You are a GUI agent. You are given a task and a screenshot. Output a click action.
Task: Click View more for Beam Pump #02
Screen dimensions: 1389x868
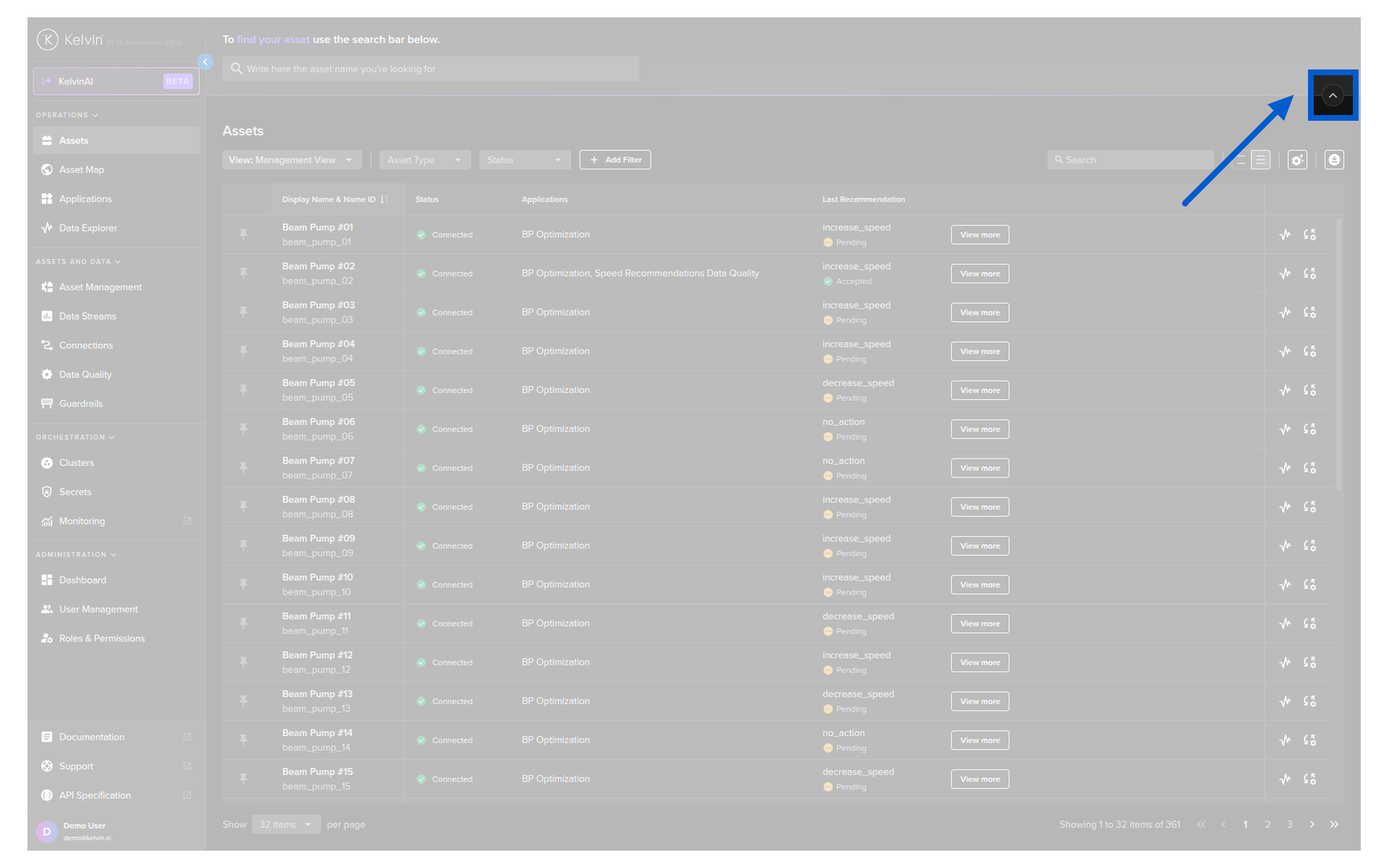[x=979, y=273]
